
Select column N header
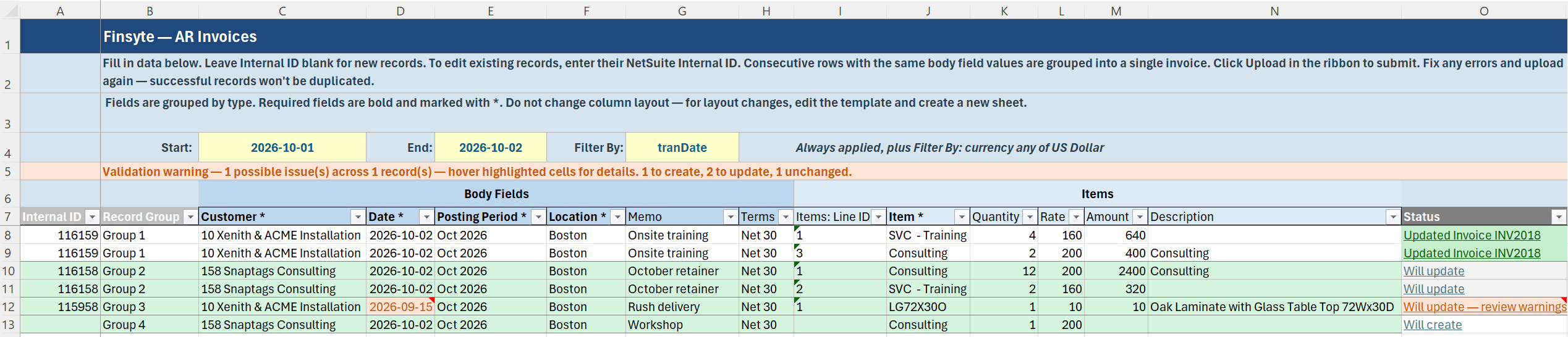click(1274, 11)
